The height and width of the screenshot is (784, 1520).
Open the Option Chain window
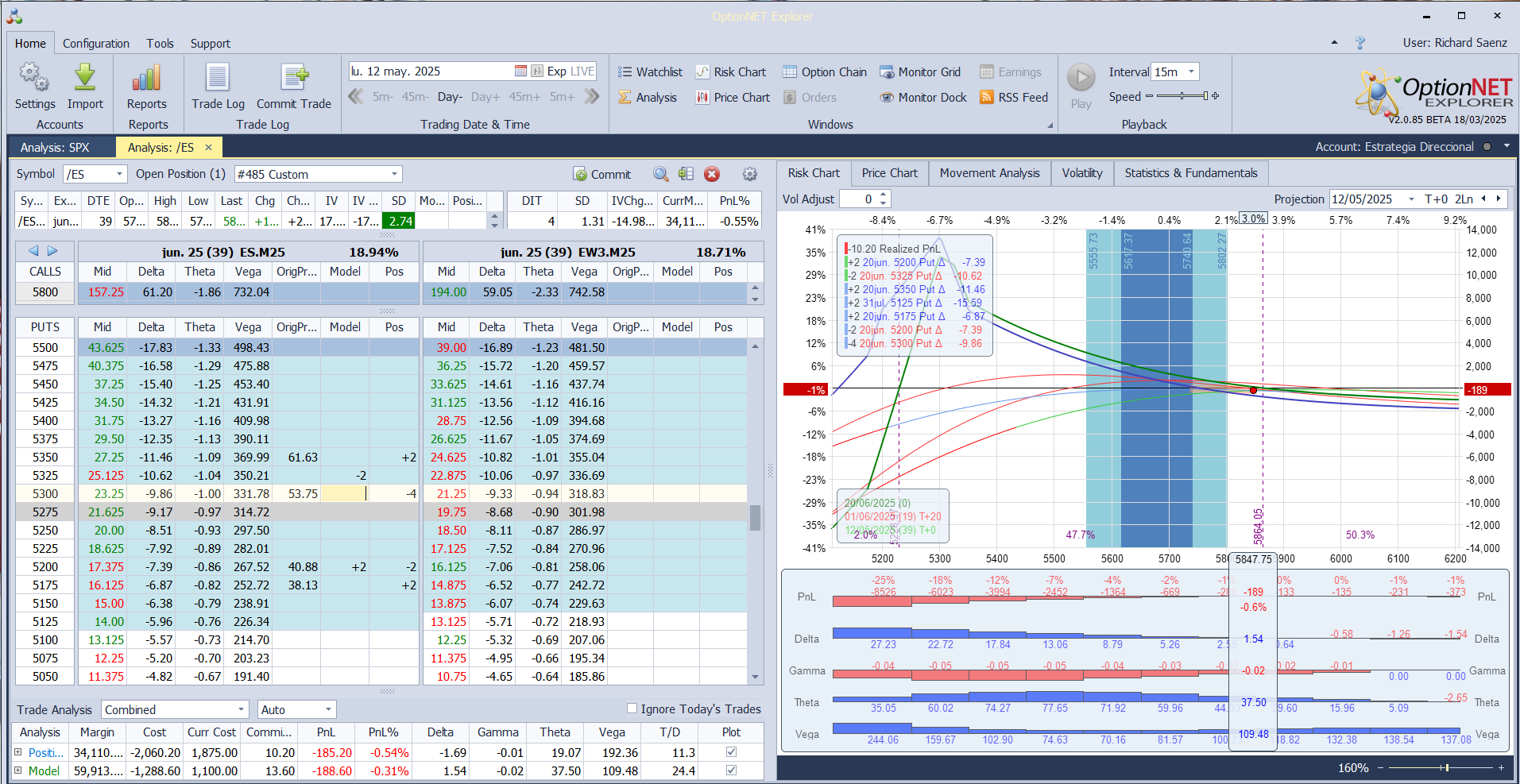point(825,72)
